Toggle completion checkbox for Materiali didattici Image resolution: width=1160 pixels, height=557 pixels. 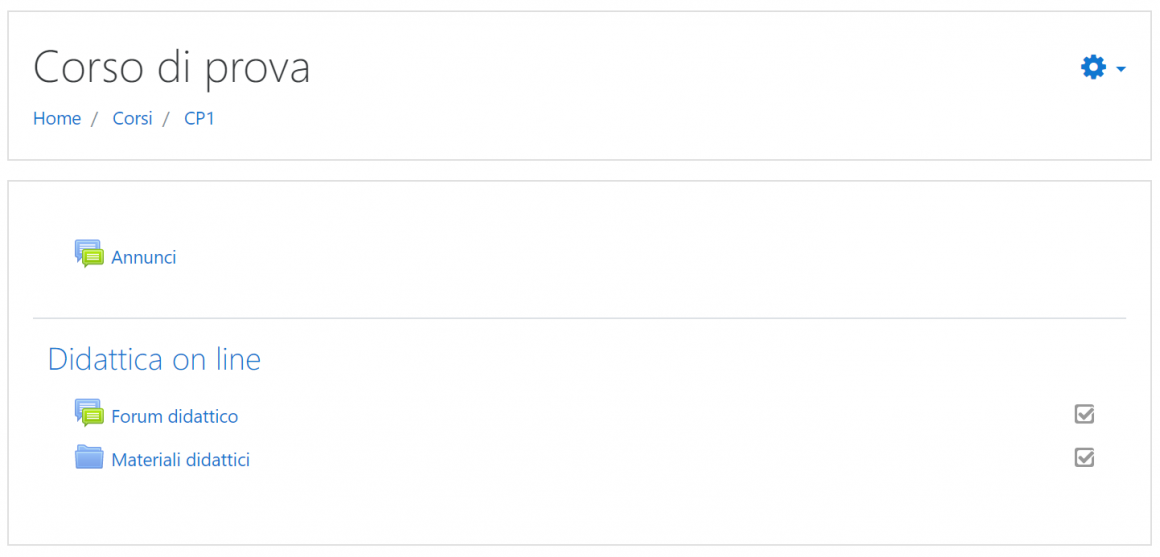1084,458
